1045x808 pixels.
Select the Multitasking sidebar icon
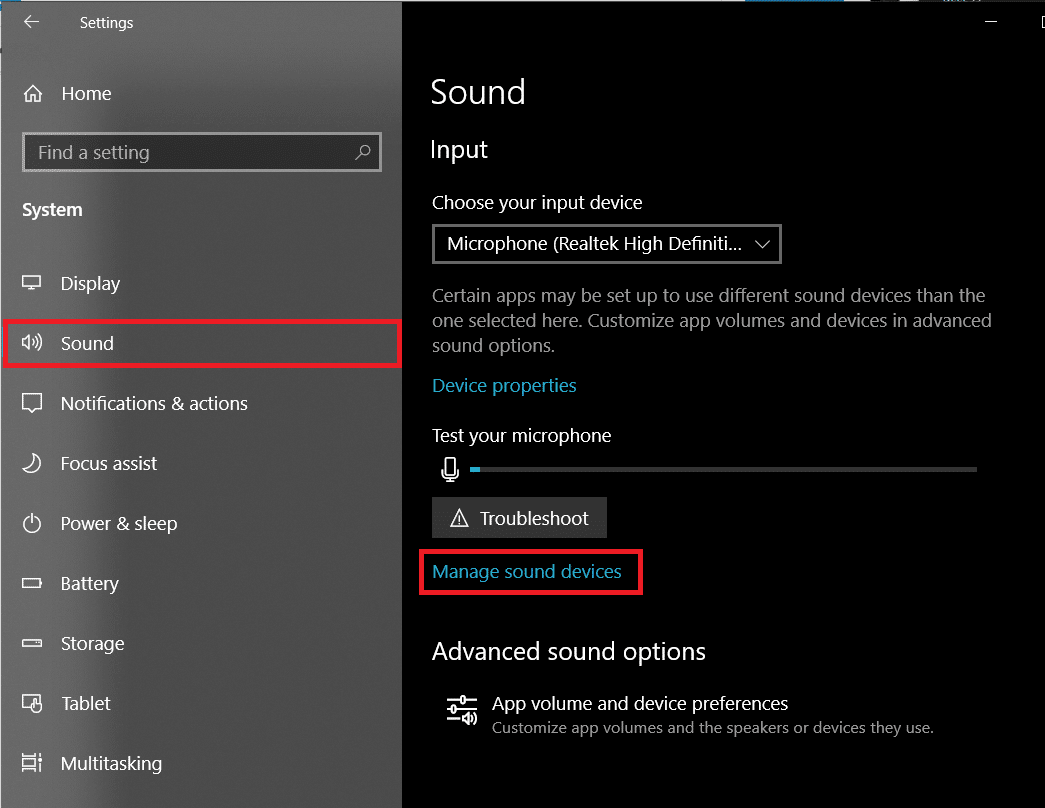(31, 763)
